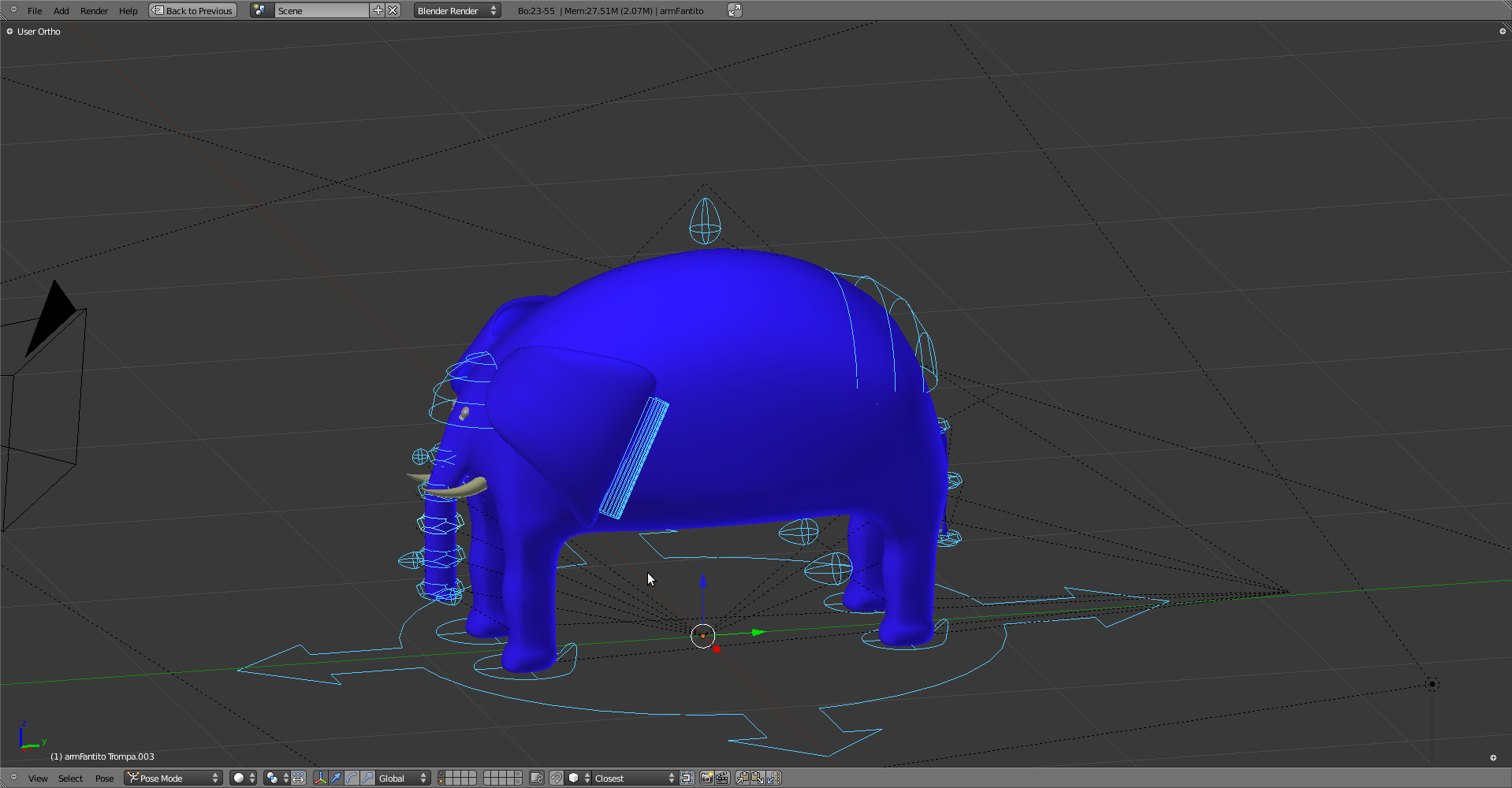1512x788 pixels.
Task: Open the Render menu
Action: click(x=94, y=10)
